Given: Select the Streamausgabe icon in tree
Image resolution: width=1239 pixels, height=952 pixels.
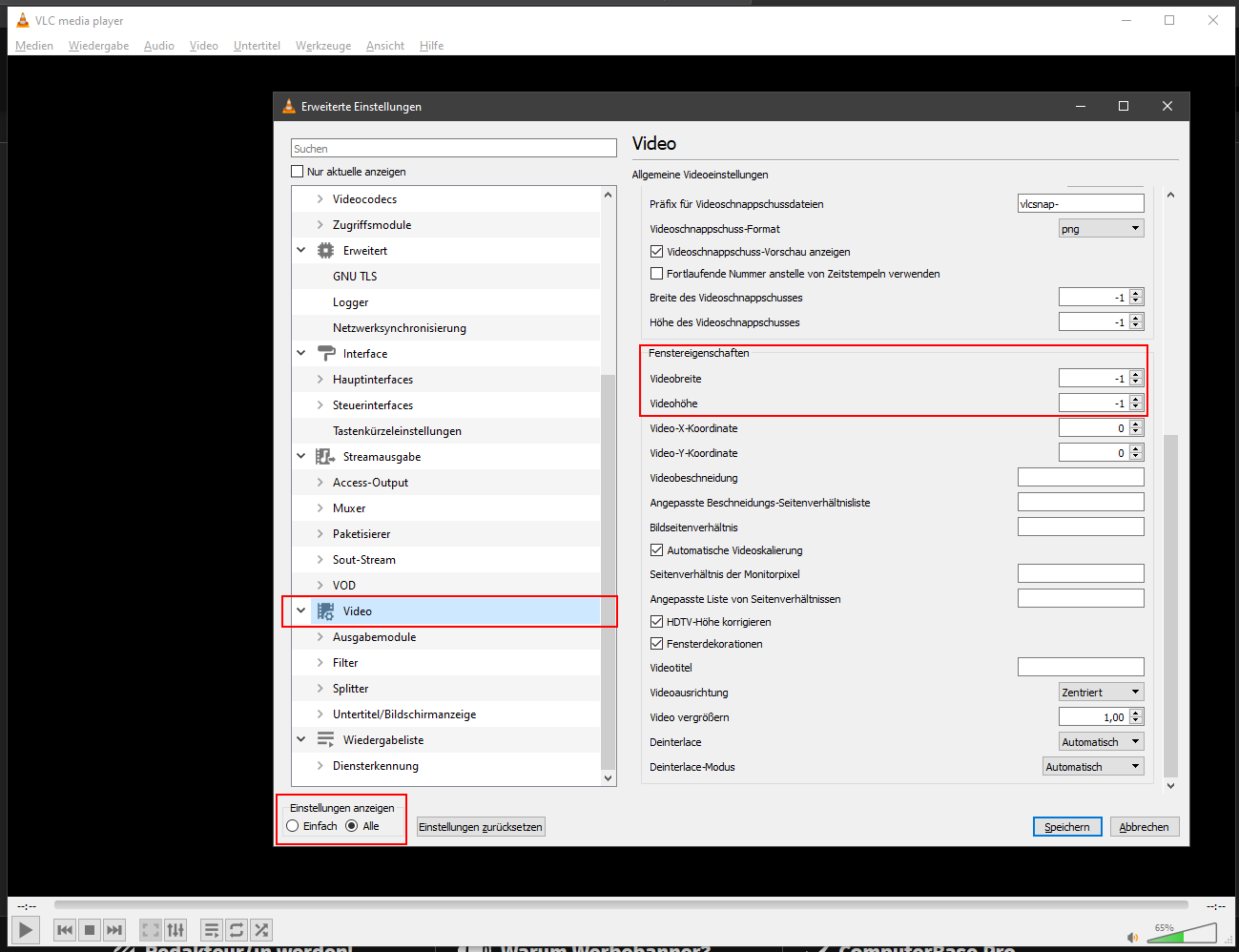Looking at the screenshot, I should 325,457.
